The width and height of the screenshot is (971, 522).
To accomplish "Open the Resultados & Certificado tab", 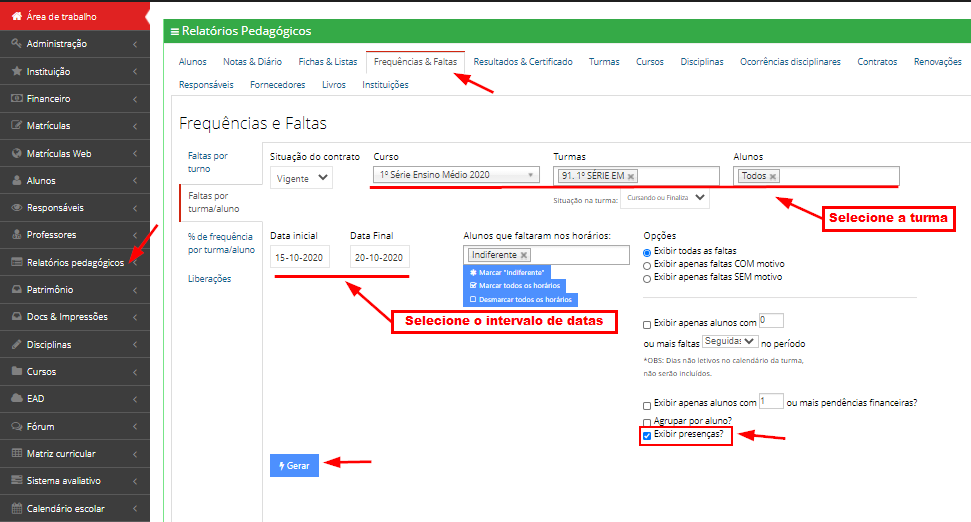I will (x=523, y=62).
